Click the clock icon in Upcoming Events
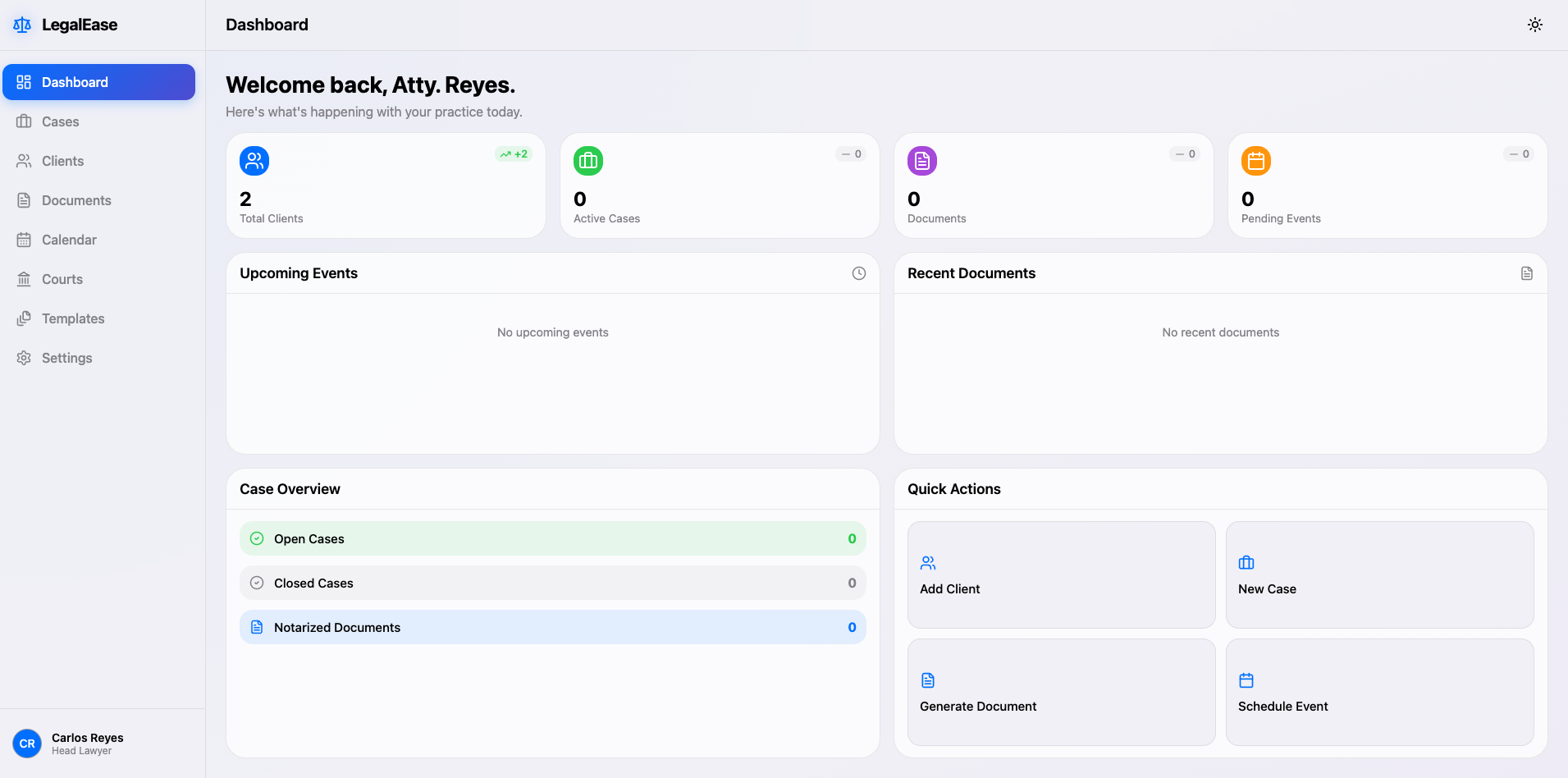The height and width of the screenshot is (778, 1568). (x=859, y=273)
